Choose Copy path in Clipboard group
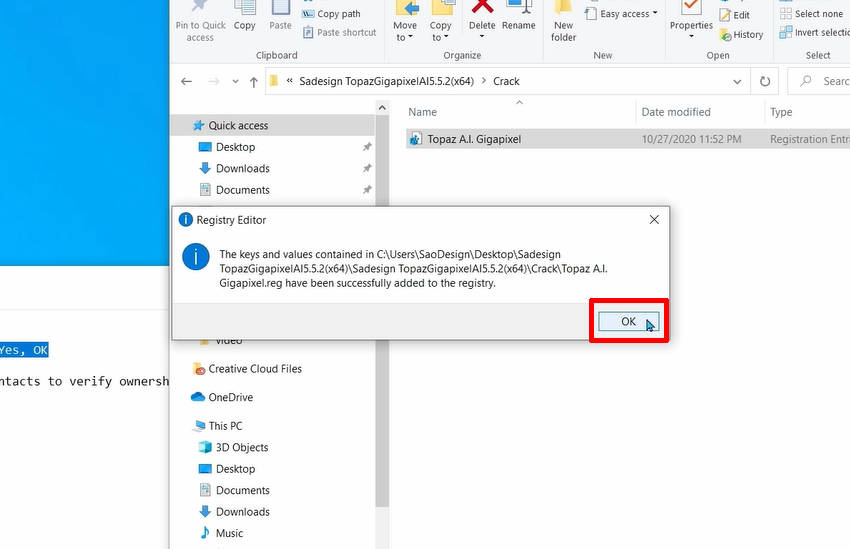850x549 pixels. [x=331, y=14]
